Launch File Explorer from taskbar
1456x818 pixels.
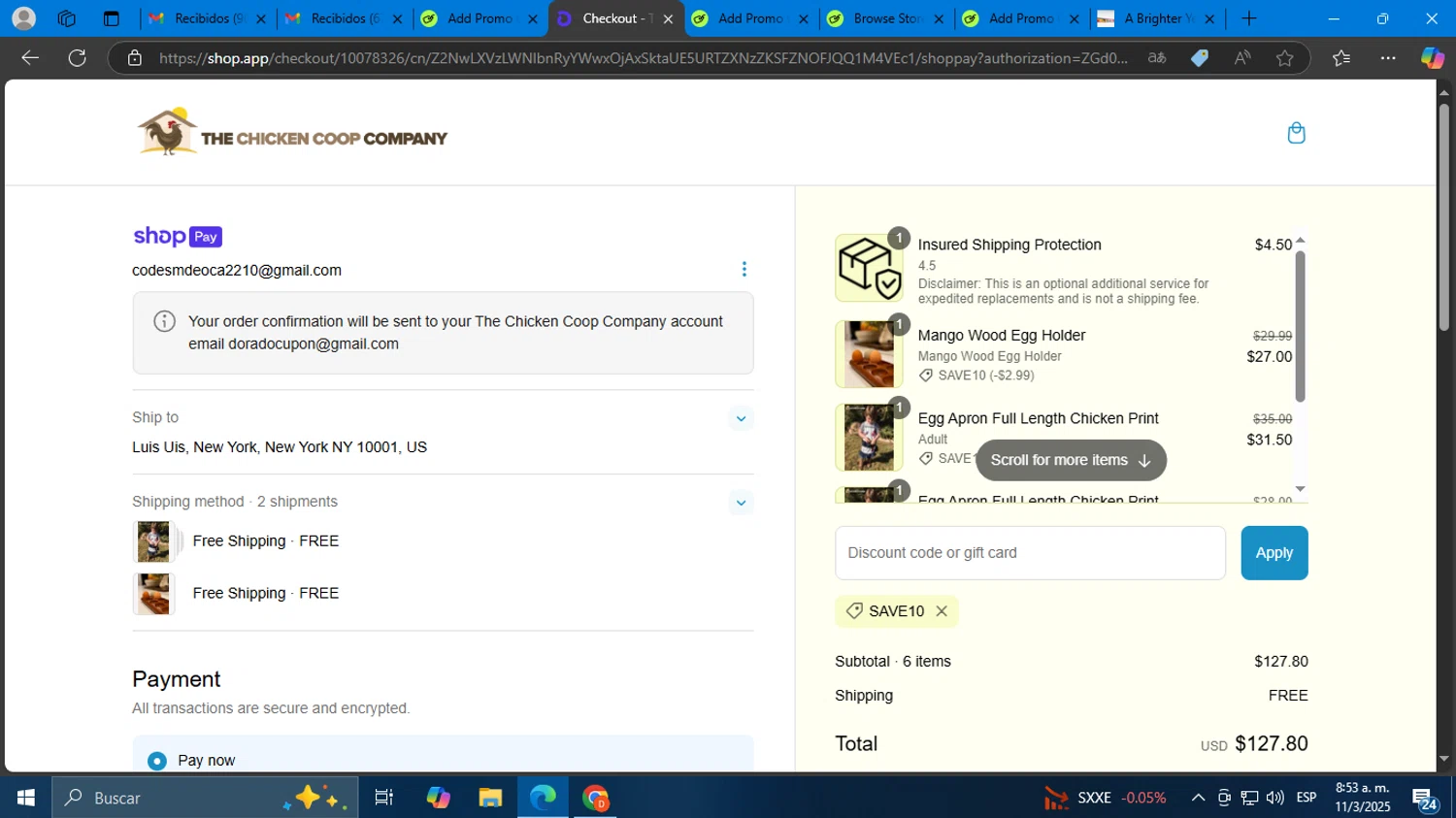click(490, 798)
